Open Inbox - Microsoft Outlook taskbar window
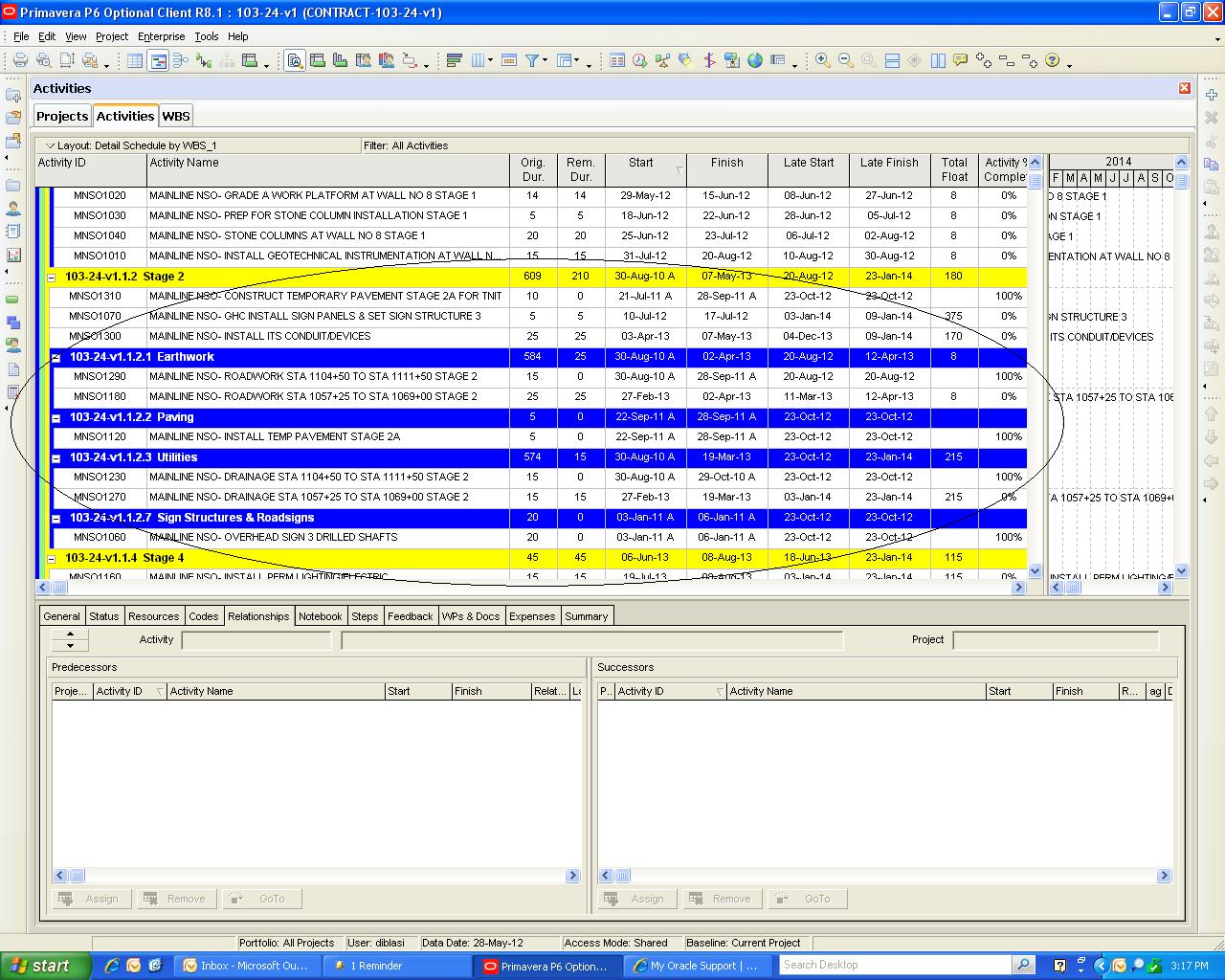Image resolution: width=1225 pixels, height=980 pixels. tap(248, 966)
